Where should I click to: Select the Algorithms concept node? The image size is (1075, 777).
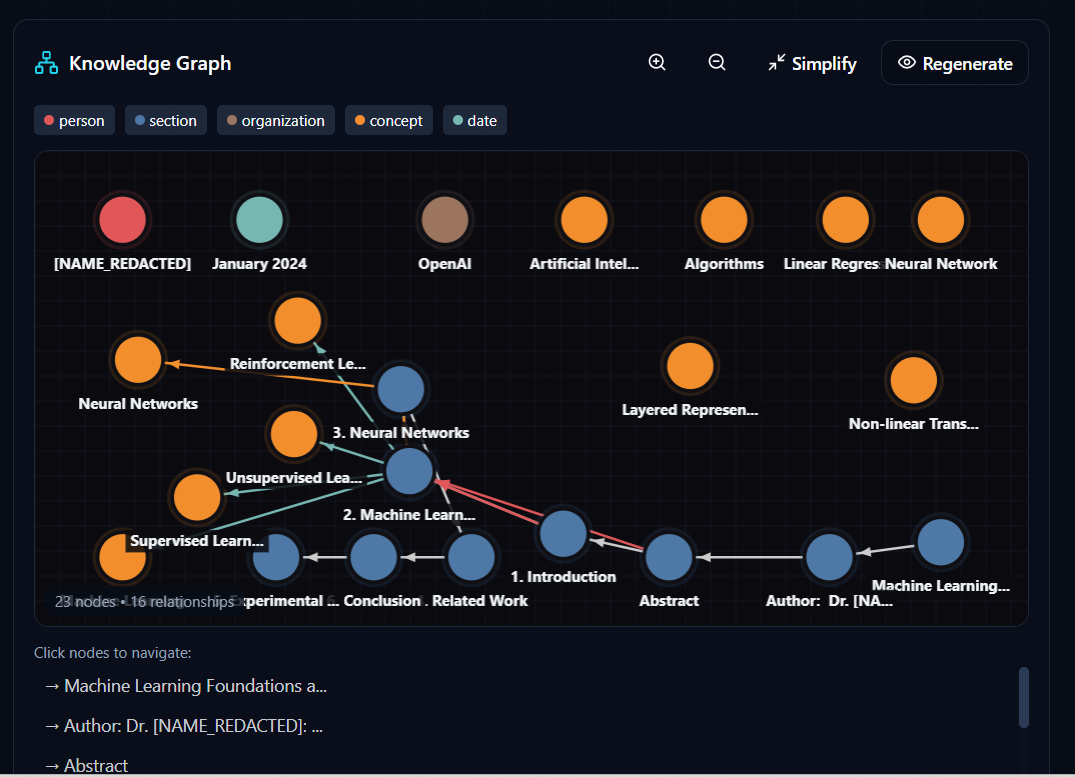(x=724, y=219)
